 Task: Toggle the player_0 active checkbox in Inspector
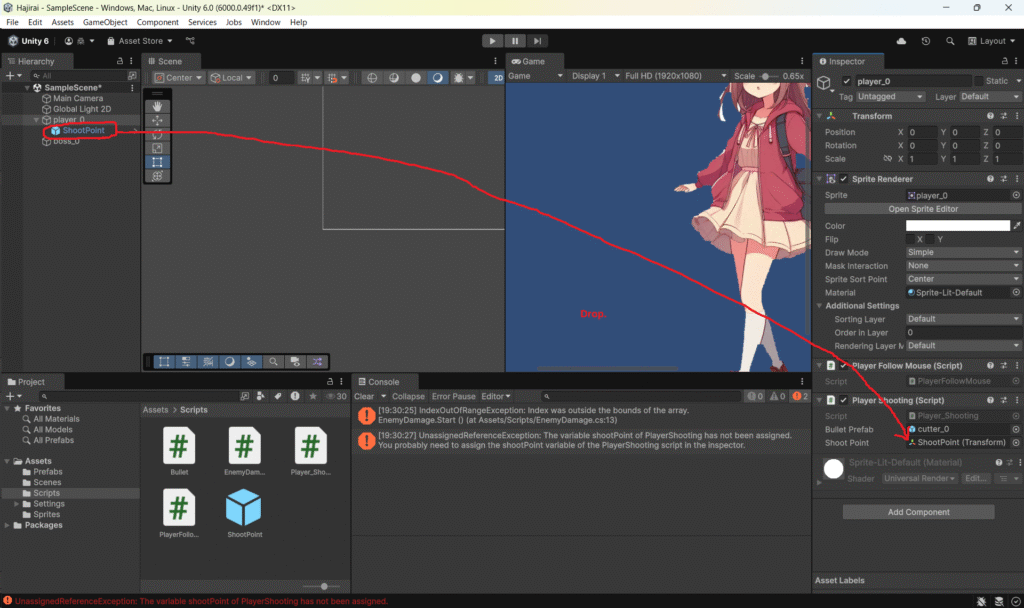(846, 81)
